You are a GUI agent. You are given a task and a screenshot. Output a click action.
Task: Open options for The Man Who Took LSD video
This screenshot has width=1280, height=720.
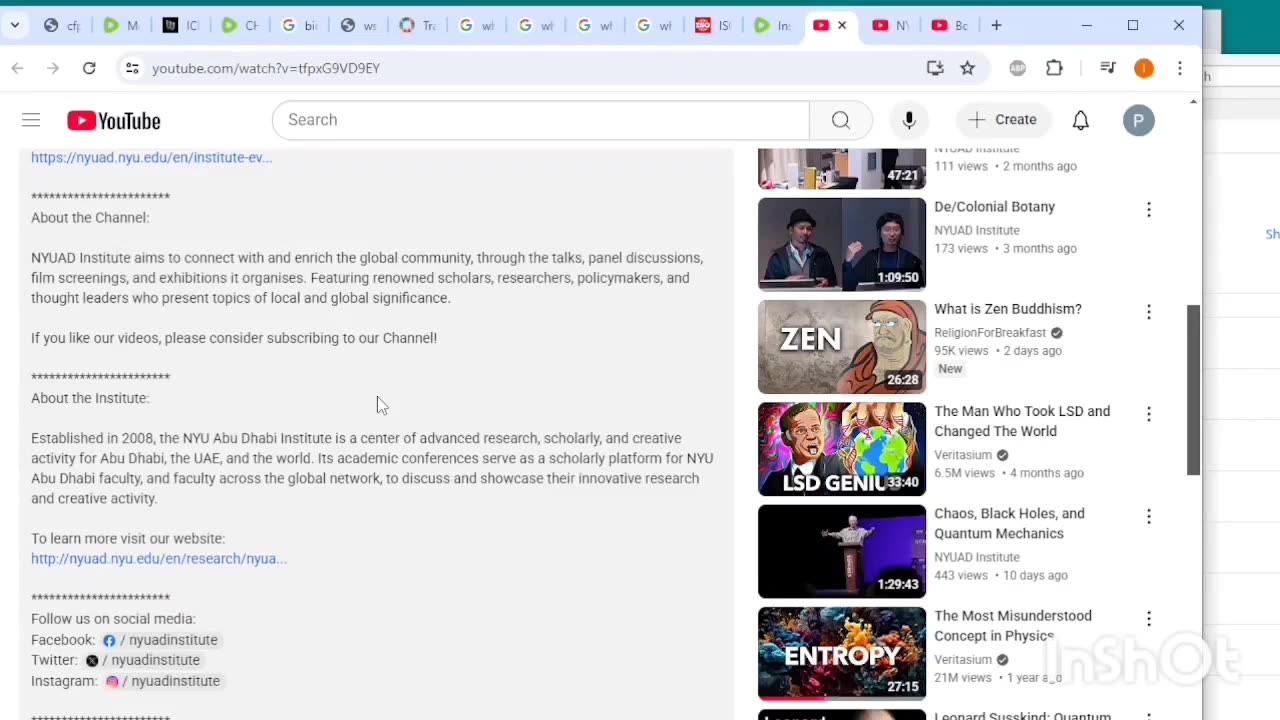(1149, 414)
